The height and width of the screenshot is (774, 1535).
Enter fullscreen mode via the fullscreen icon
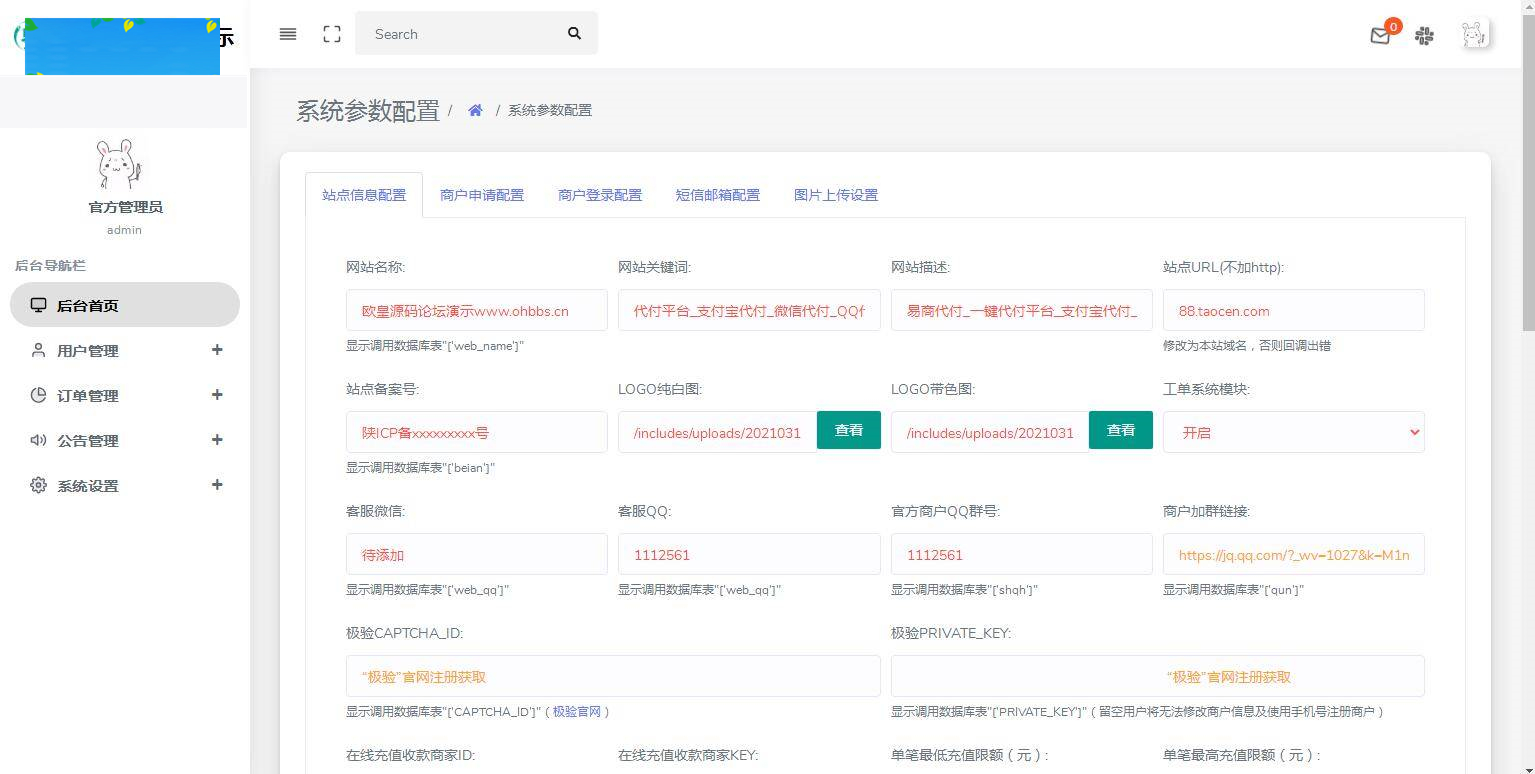coord(331,33)
